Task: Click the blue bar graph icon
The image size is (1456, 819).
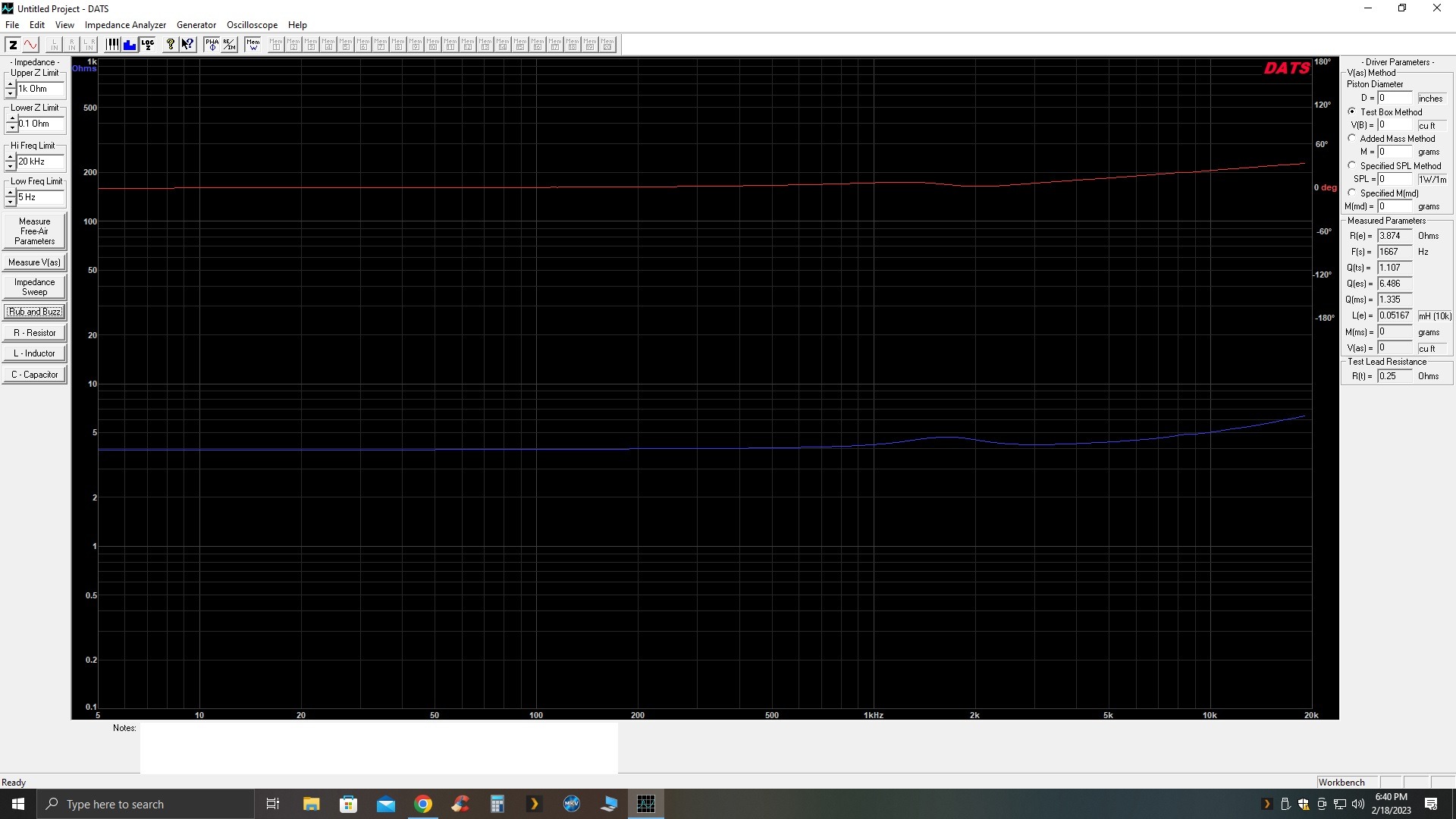Action: pyautogui.click(x=130, y=45)
